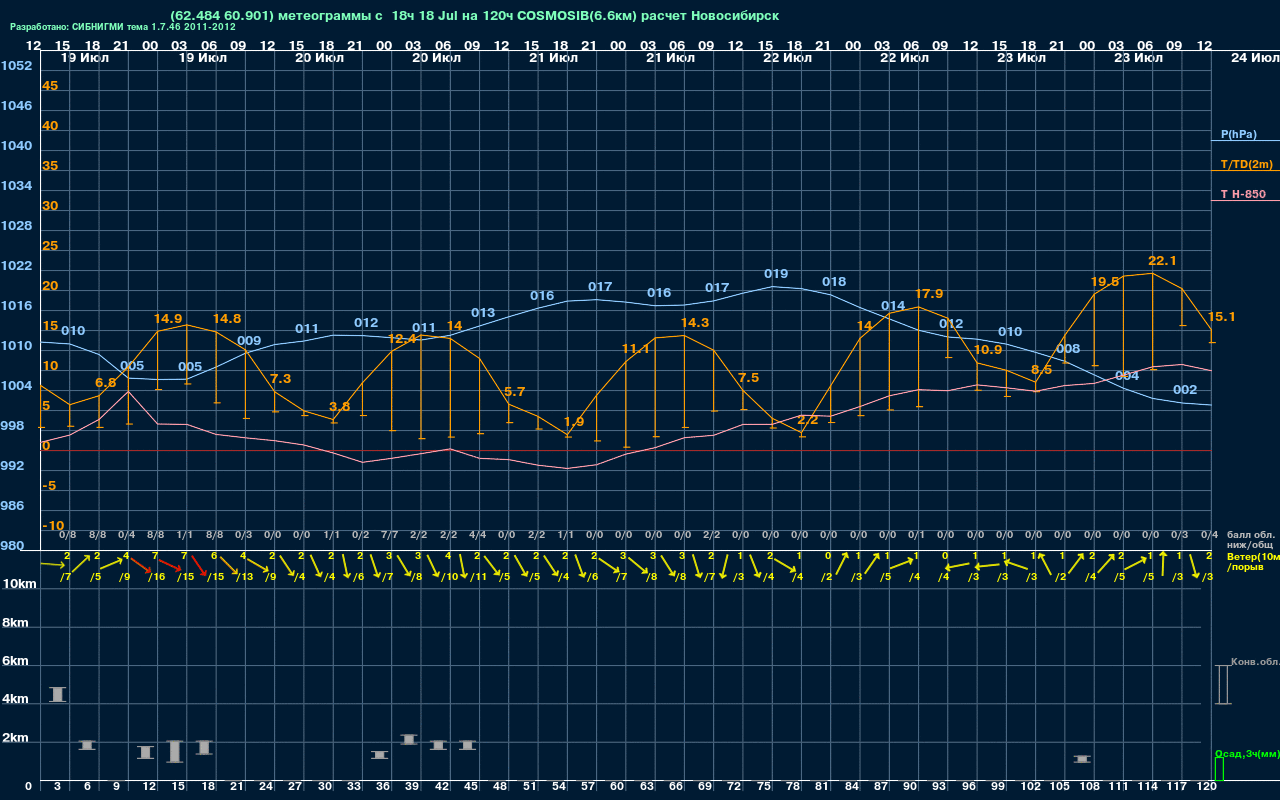The image size is (1280, 800).
Task: Click the 45 temperature axis value
Action: 50,86
